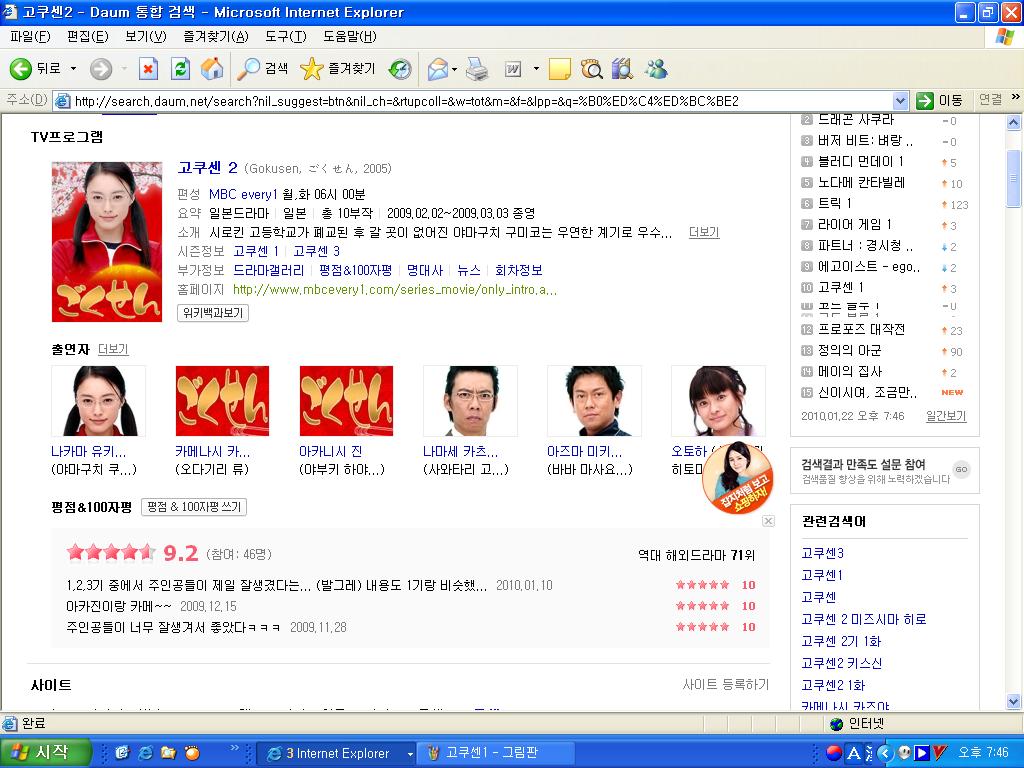The width and height of the screenshot is (1024, 768).
Task: Open the Messenger toolbar icon
Action: [656, 69]
